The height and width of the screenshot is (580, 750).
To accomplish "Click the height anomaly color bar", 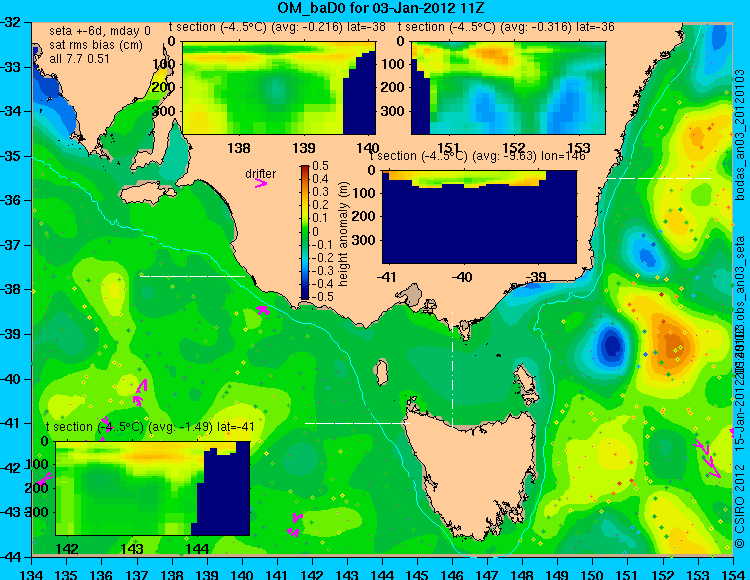I will coord(305,232).
